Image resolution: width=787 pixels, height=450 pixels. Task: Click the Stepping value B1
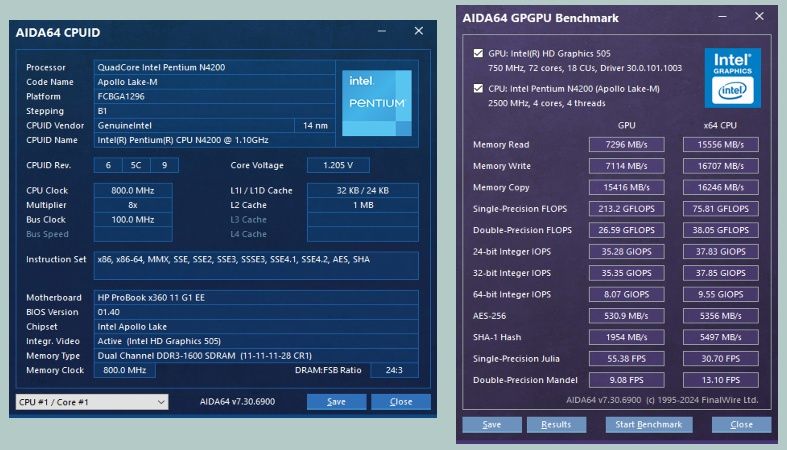(x=214, y=111)
